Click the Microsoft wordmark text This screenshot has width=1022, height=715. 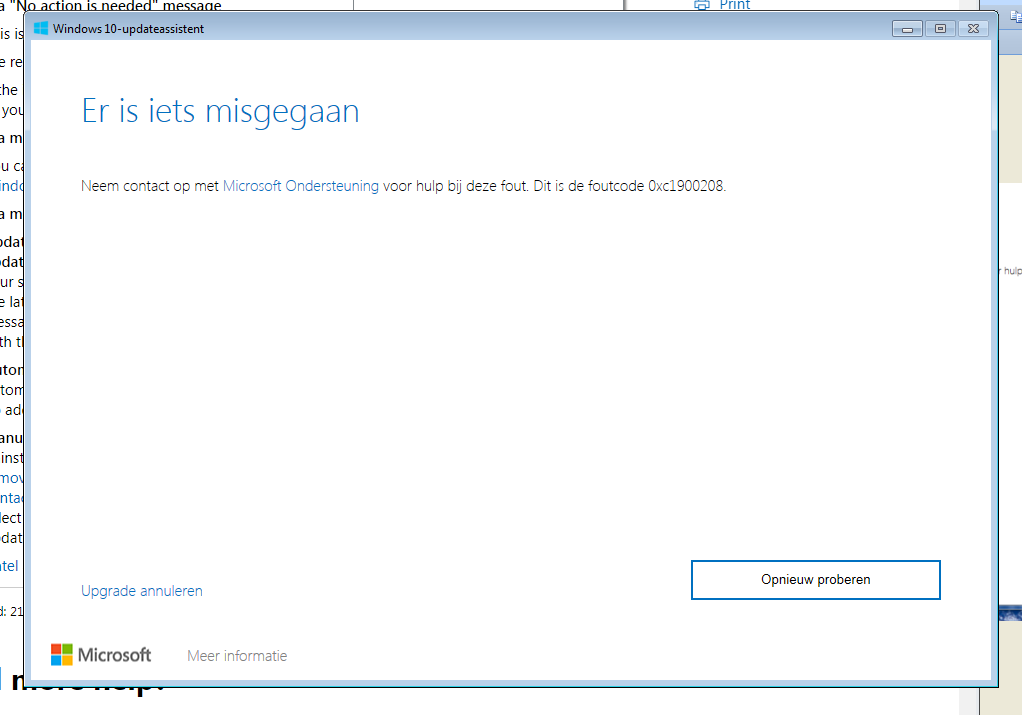[115, 655]
